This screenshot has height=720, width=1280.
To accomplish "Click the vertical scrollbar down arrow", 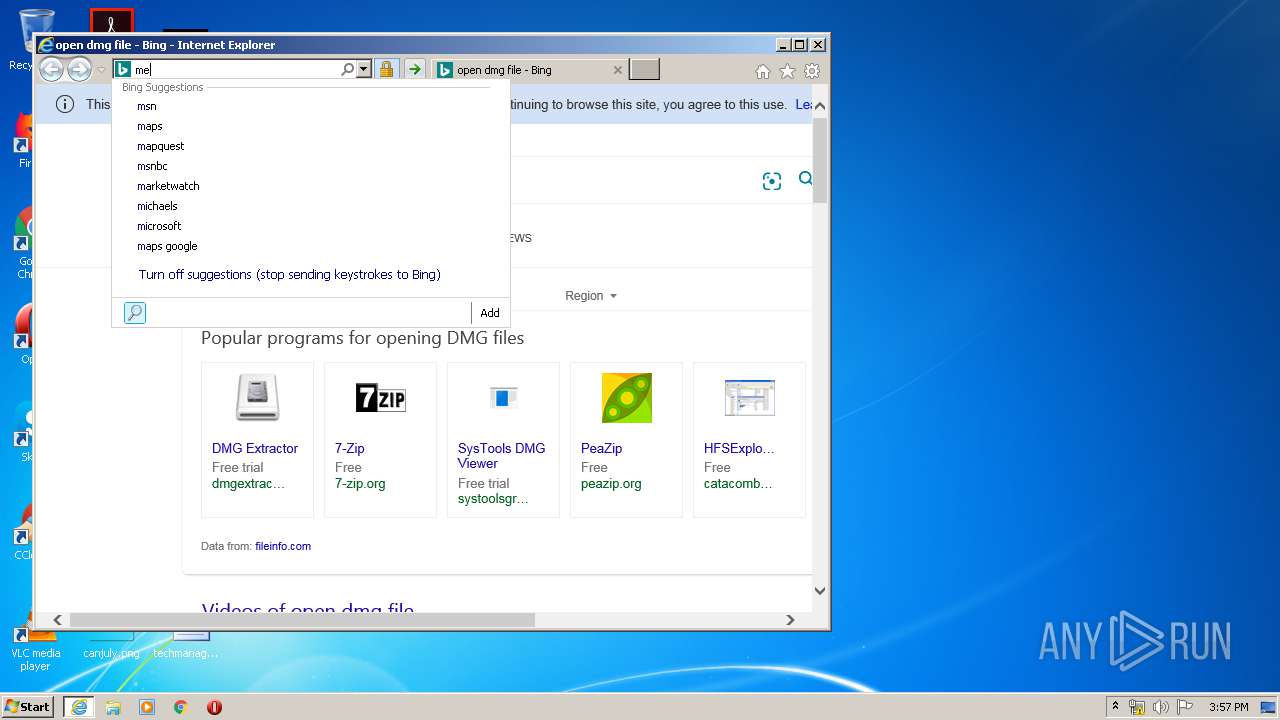I will pos(820,591).
